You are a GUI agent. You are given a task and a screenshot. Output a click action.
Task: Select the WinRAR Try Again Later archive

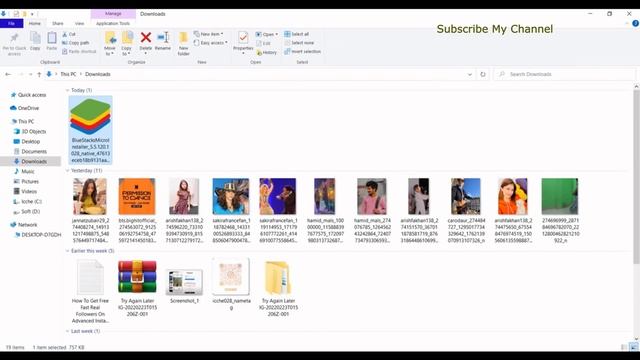tap(137, 288)
